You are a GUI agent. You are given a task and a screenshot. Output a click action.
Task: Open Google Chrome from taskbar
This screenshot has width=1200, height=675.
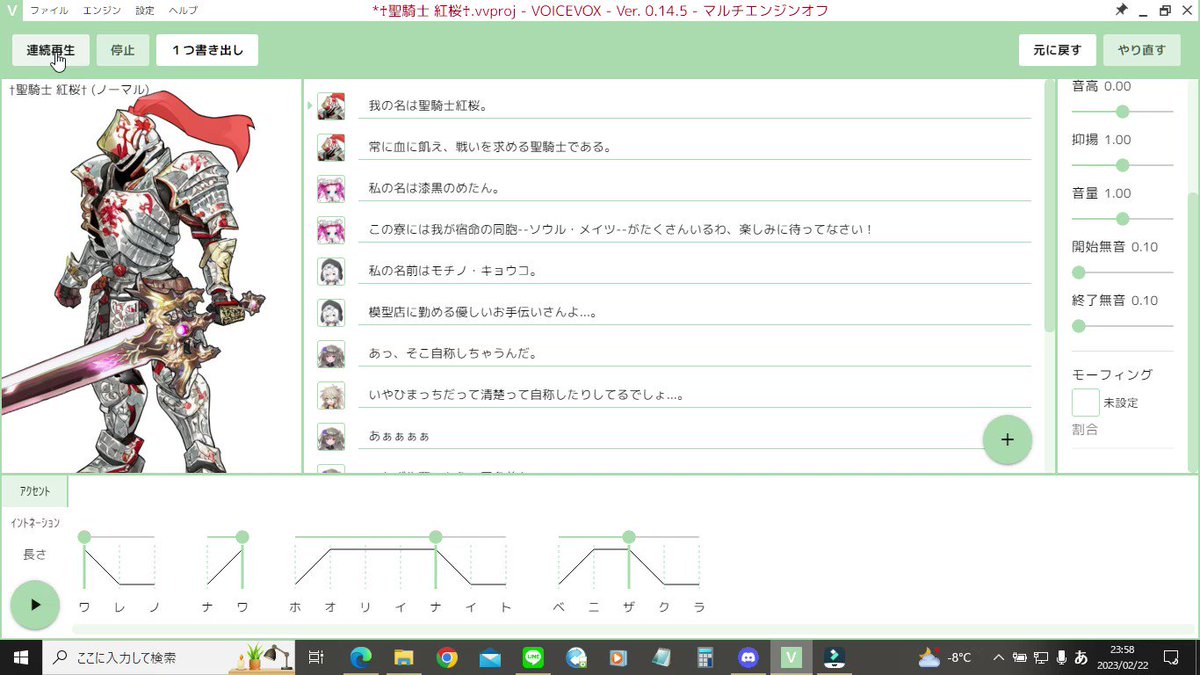point(447,657)
